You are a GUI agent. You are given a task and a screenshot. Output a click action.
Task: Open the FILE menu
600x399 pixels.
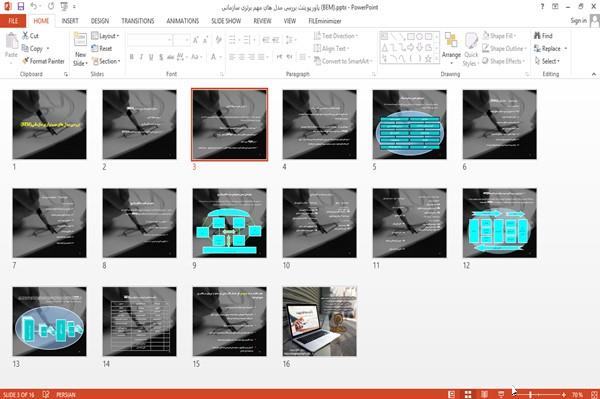13,21
